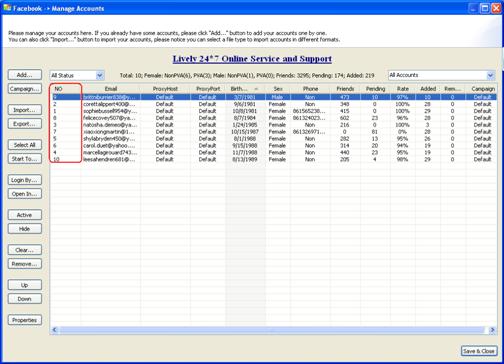
Task: Open the All Status dropdown
Action: [77, 76]
